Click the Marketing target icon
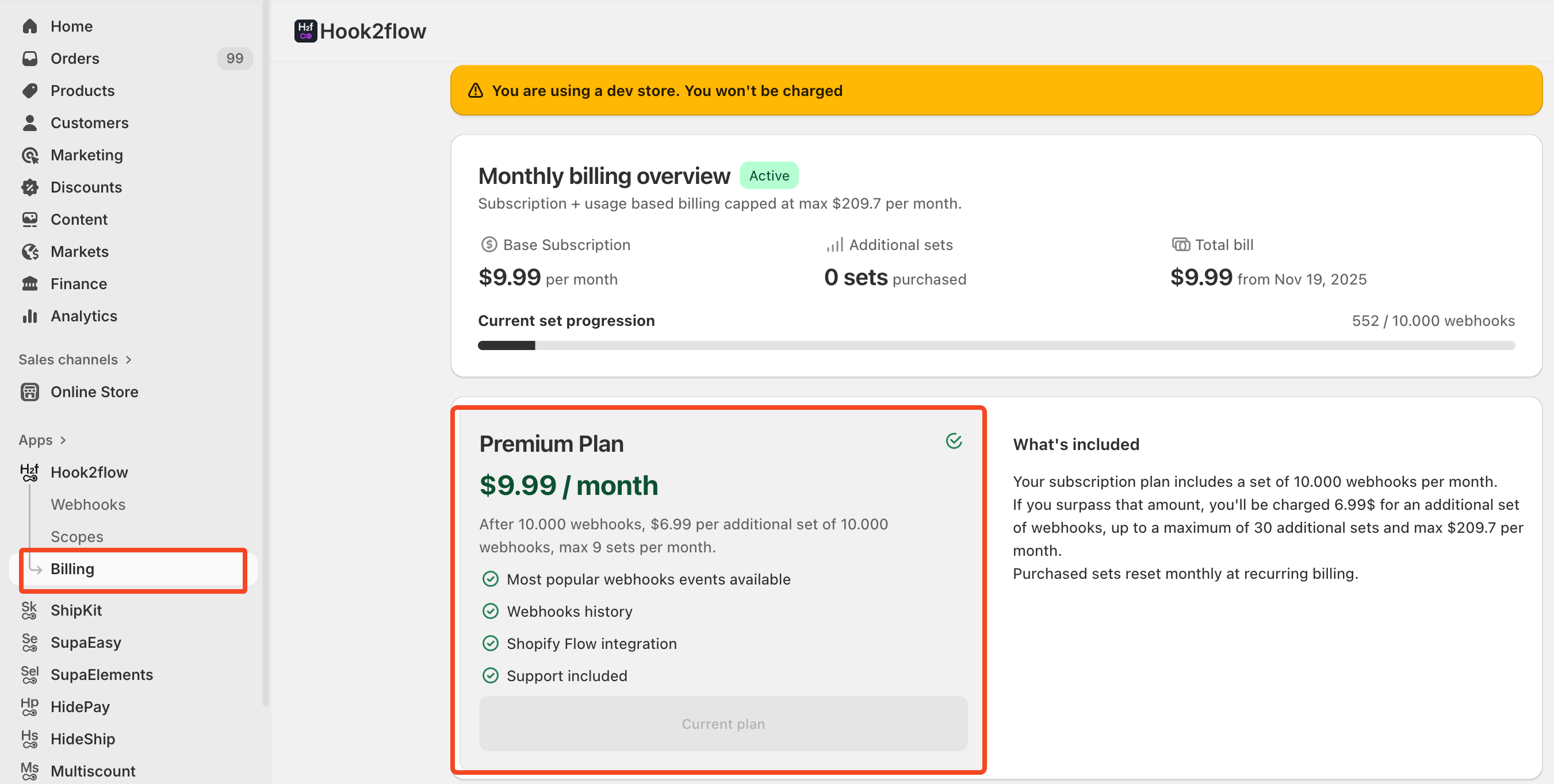Viewport: 1554px width, 784px height. click(x=29, y=155)
